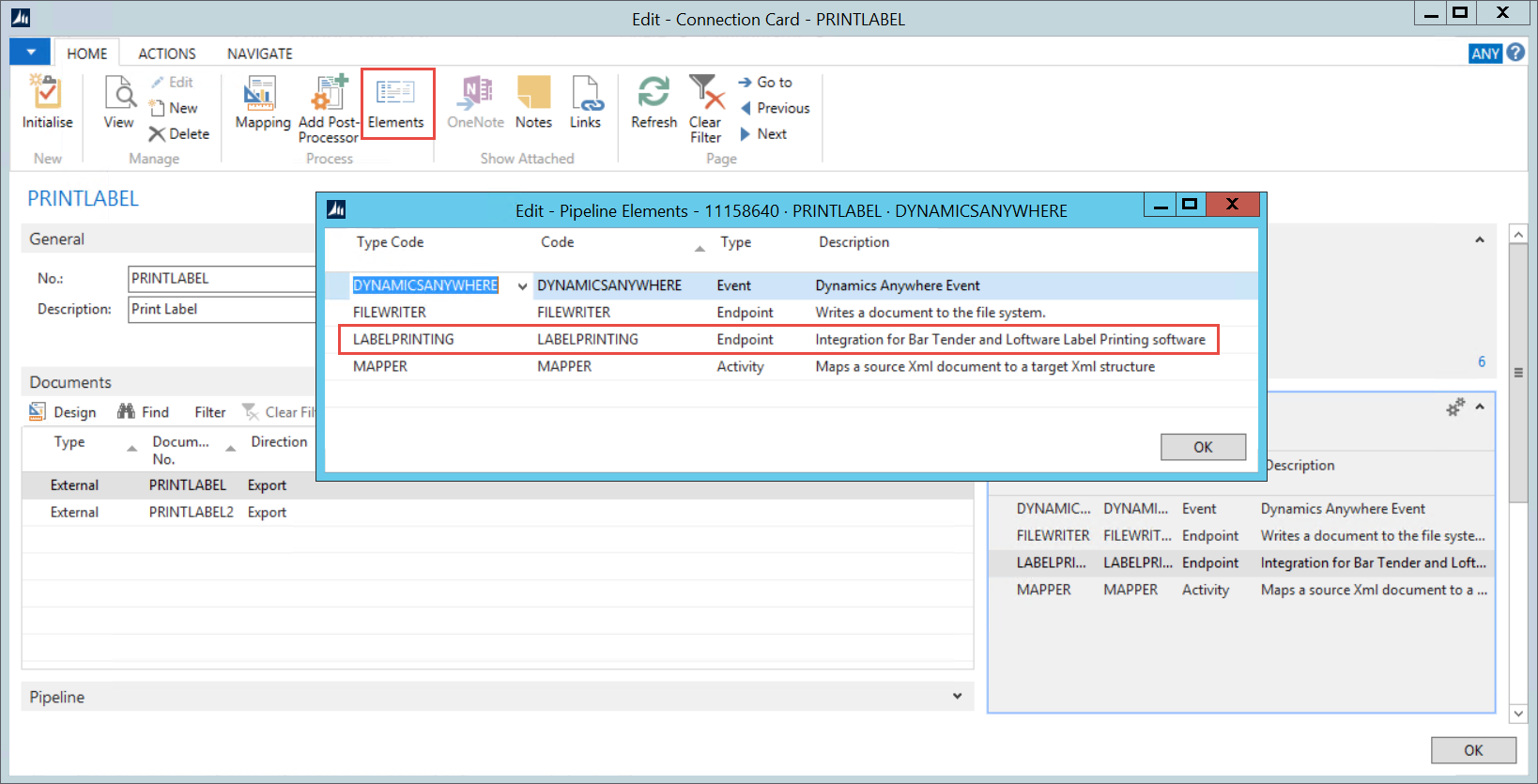Click Filter in Documents toolbar
1538x784 pixels.
[x=210, y=412]
